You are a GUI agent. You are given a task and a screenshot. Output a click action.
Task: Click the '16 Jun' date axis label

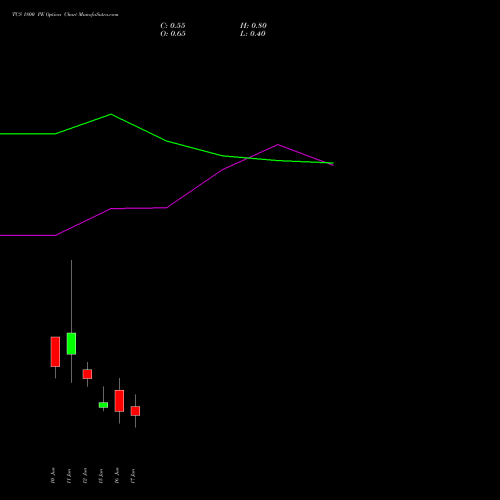[117, 476]
